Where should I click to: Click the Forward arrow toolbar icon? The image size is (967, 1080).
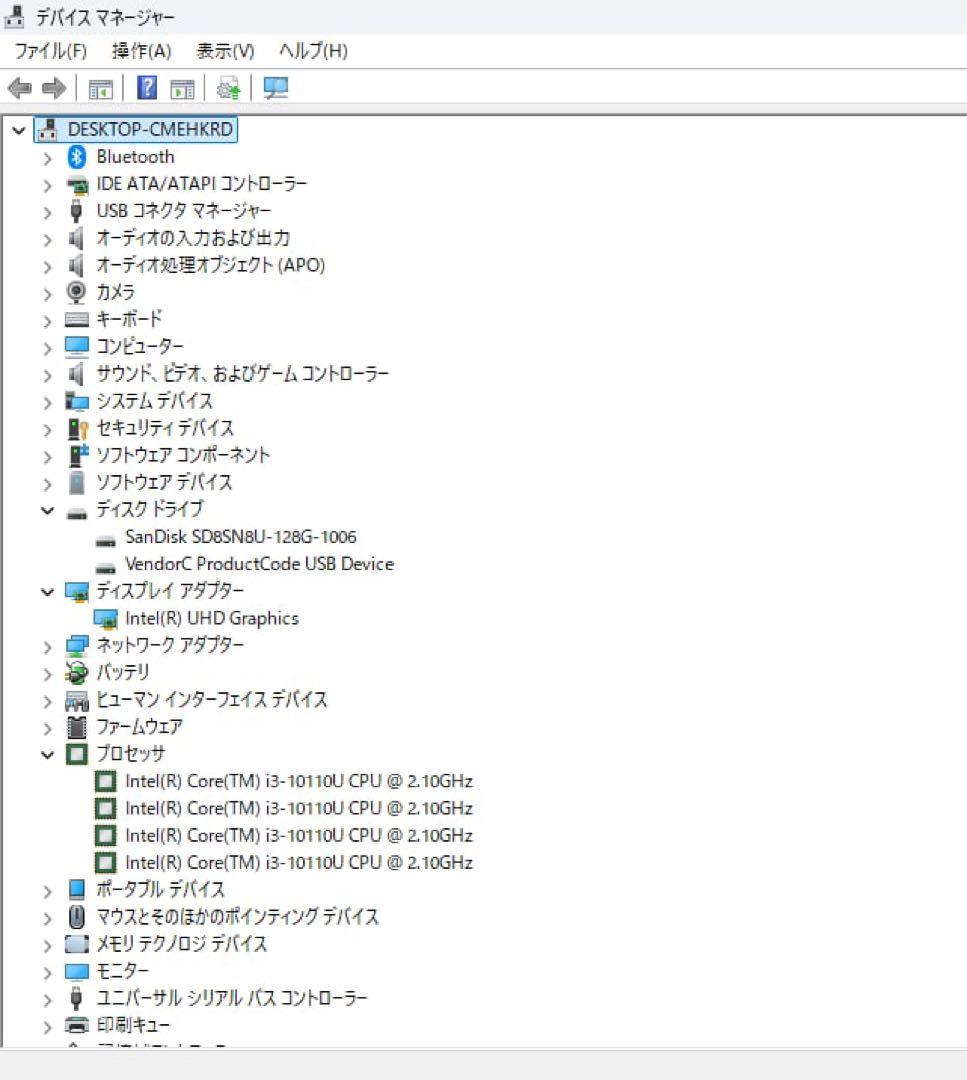(x=54, y=88)
